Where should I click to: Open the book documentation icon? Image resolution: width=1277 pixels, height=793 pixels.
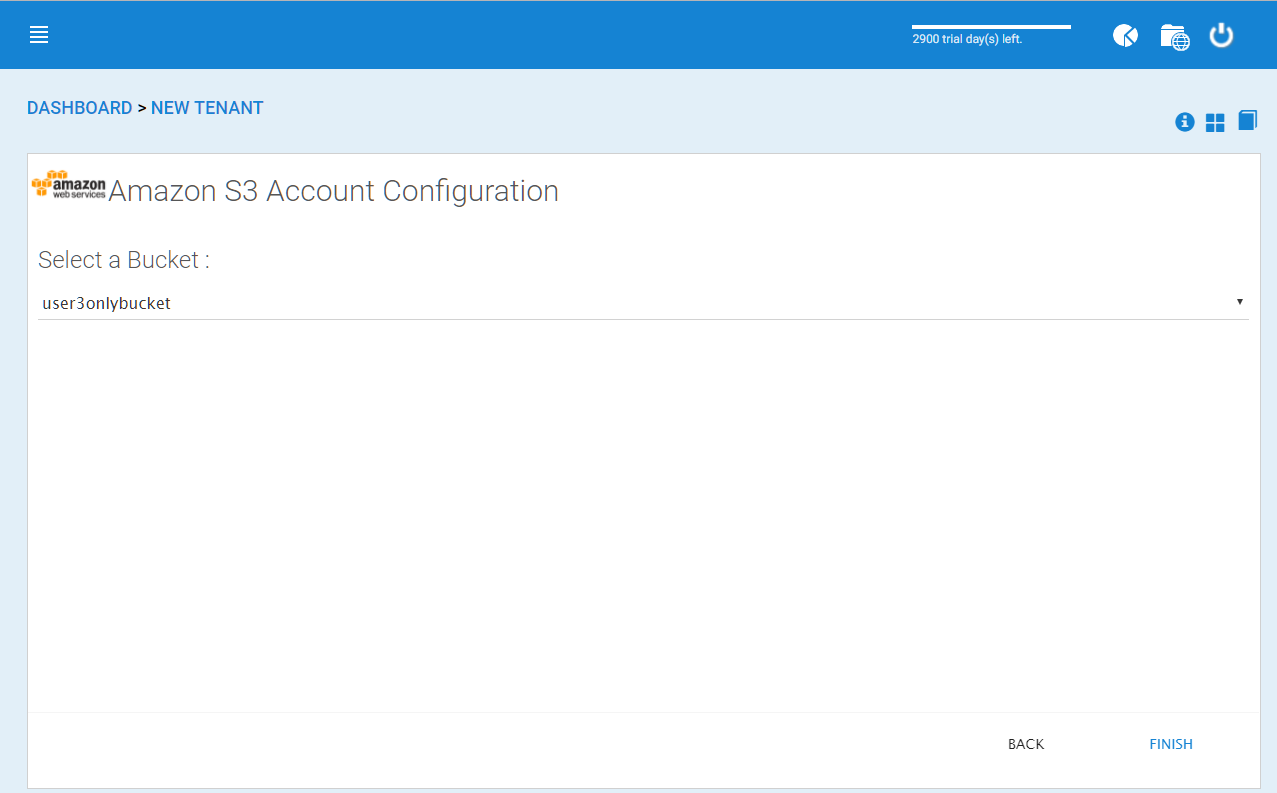[1247, 121]
